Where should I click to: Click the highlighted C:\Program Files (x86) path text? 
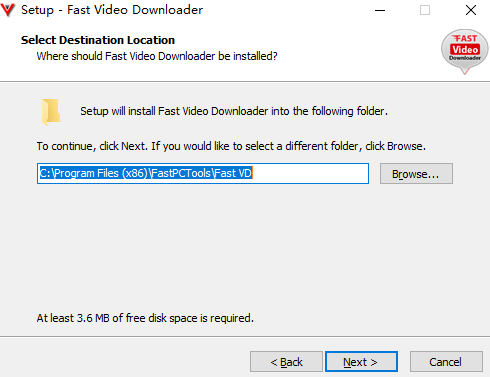(x=93, y=173)
